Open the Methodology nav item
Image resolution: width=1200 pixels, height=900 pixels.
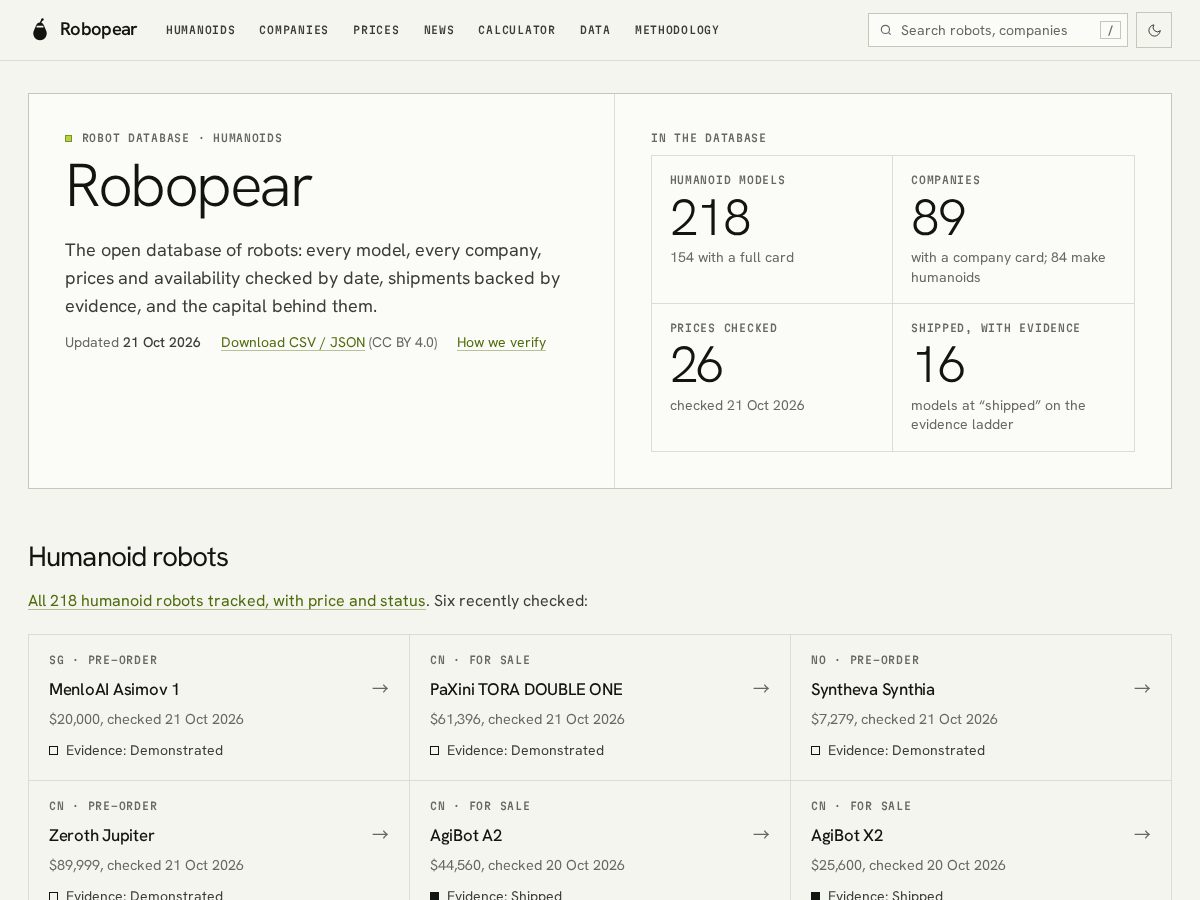coord(677,30)
